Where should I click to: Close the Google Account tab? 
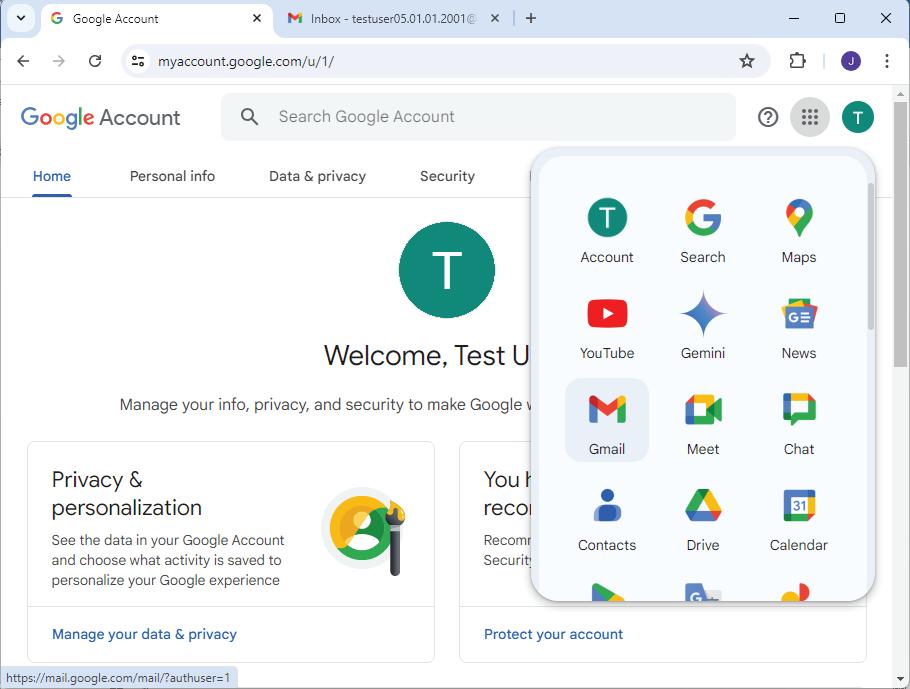click(x=257, y=19)
